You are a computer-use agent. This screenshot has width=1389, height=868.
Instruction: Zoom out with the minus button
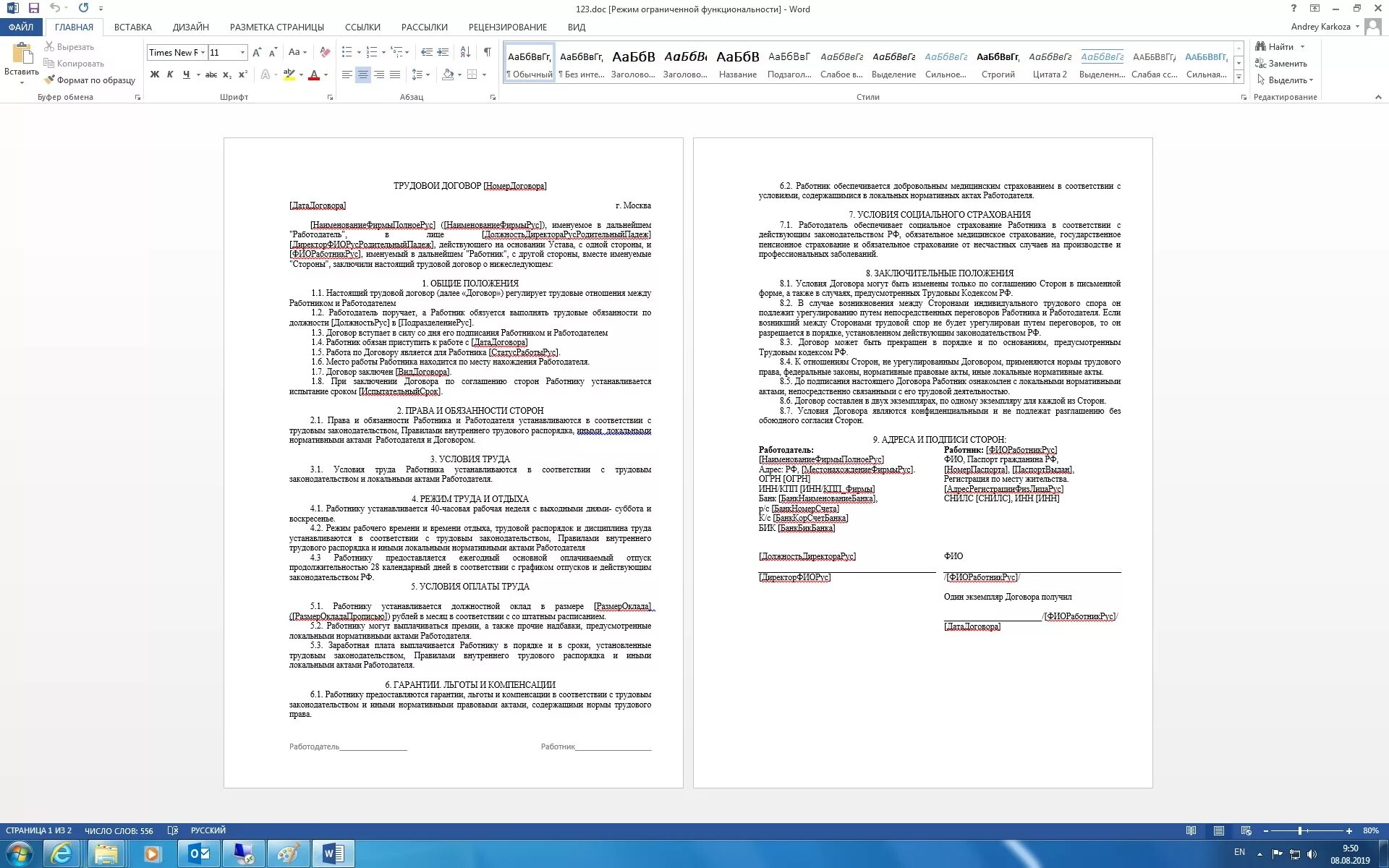tap(1265, 830)
